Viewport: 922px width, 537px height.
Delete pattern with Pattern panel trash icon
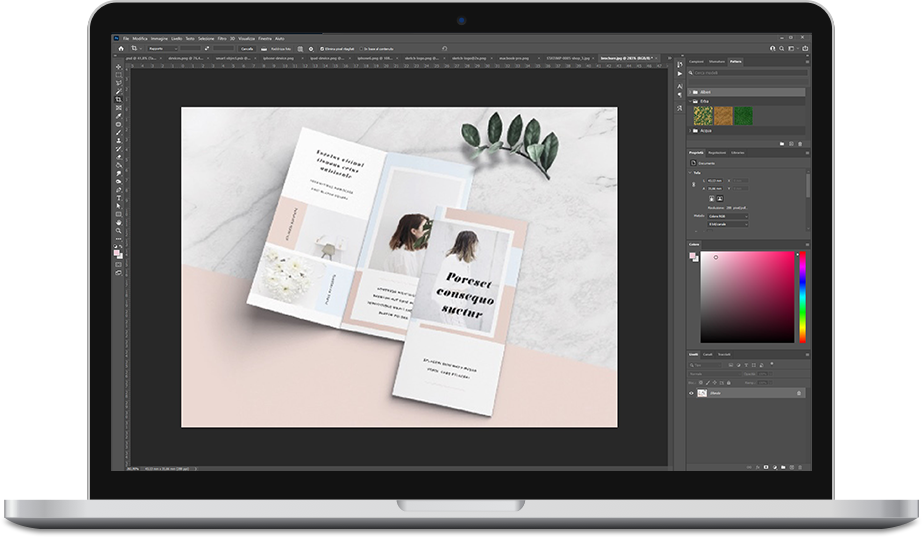(x=800, y=144)
